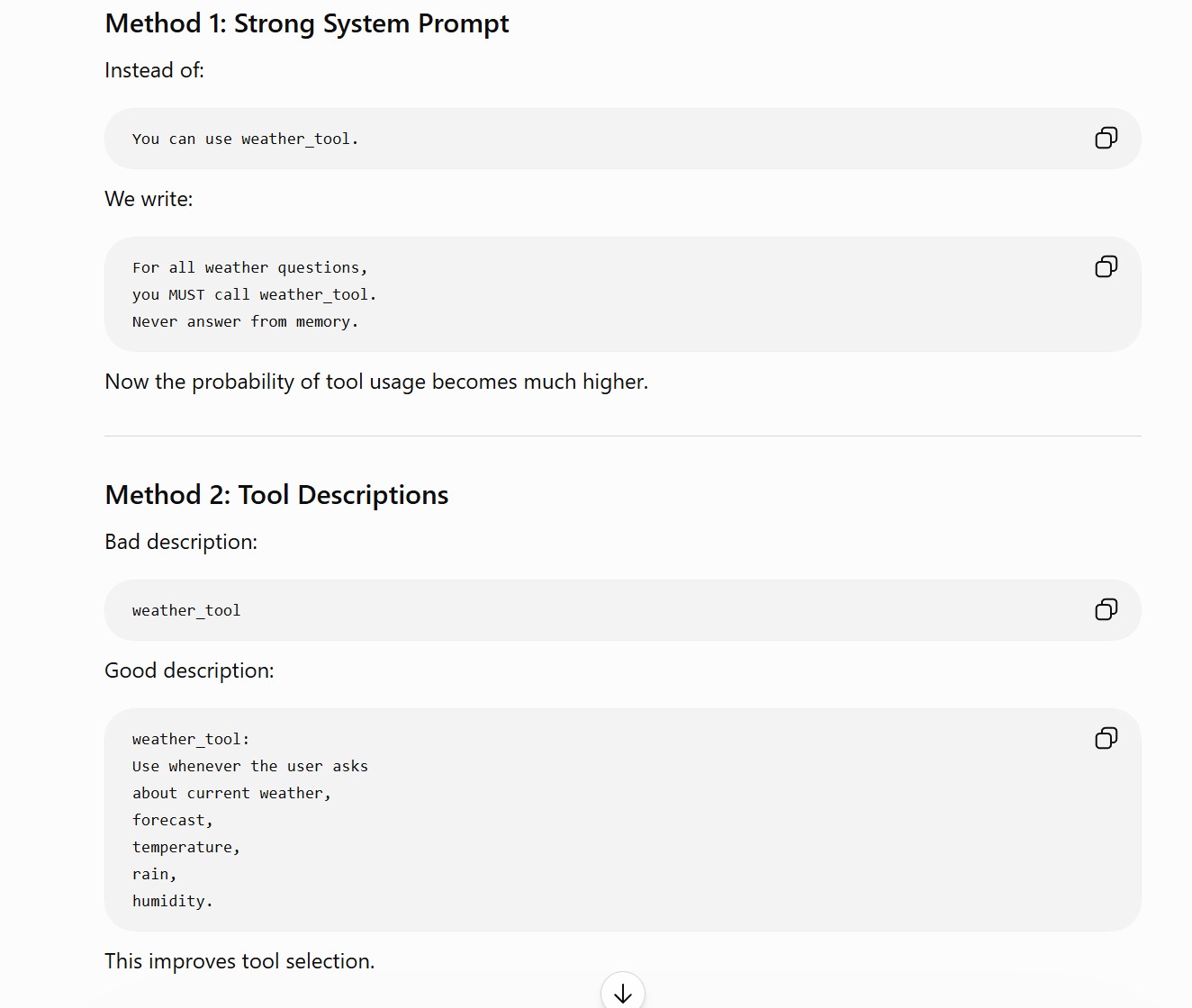
Task: Click the line 'you MUST call weather_tool.'
Action: (x=254, y=294)
